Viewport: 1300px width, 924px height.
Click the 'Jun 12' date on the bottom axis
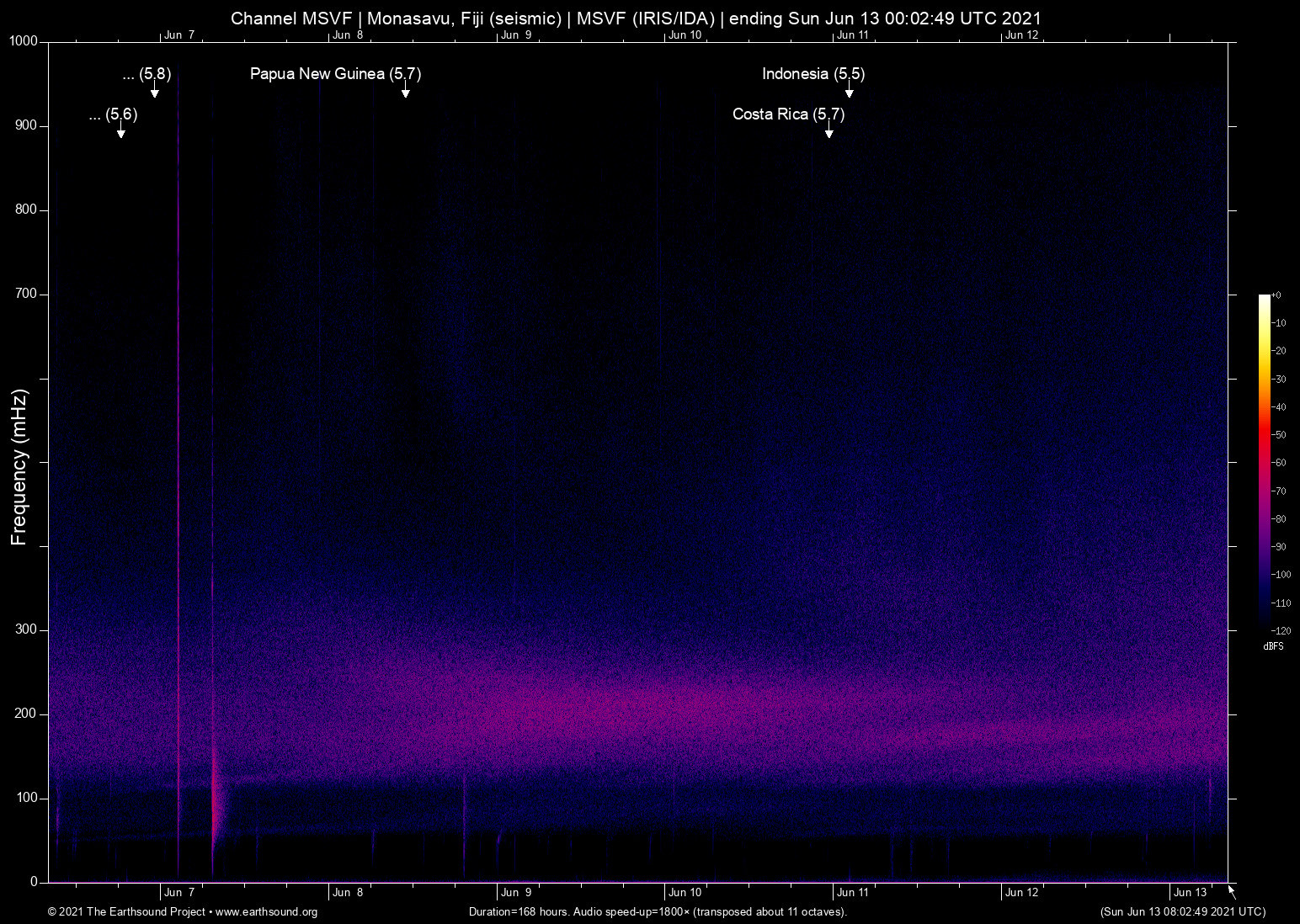(1022, 893)
